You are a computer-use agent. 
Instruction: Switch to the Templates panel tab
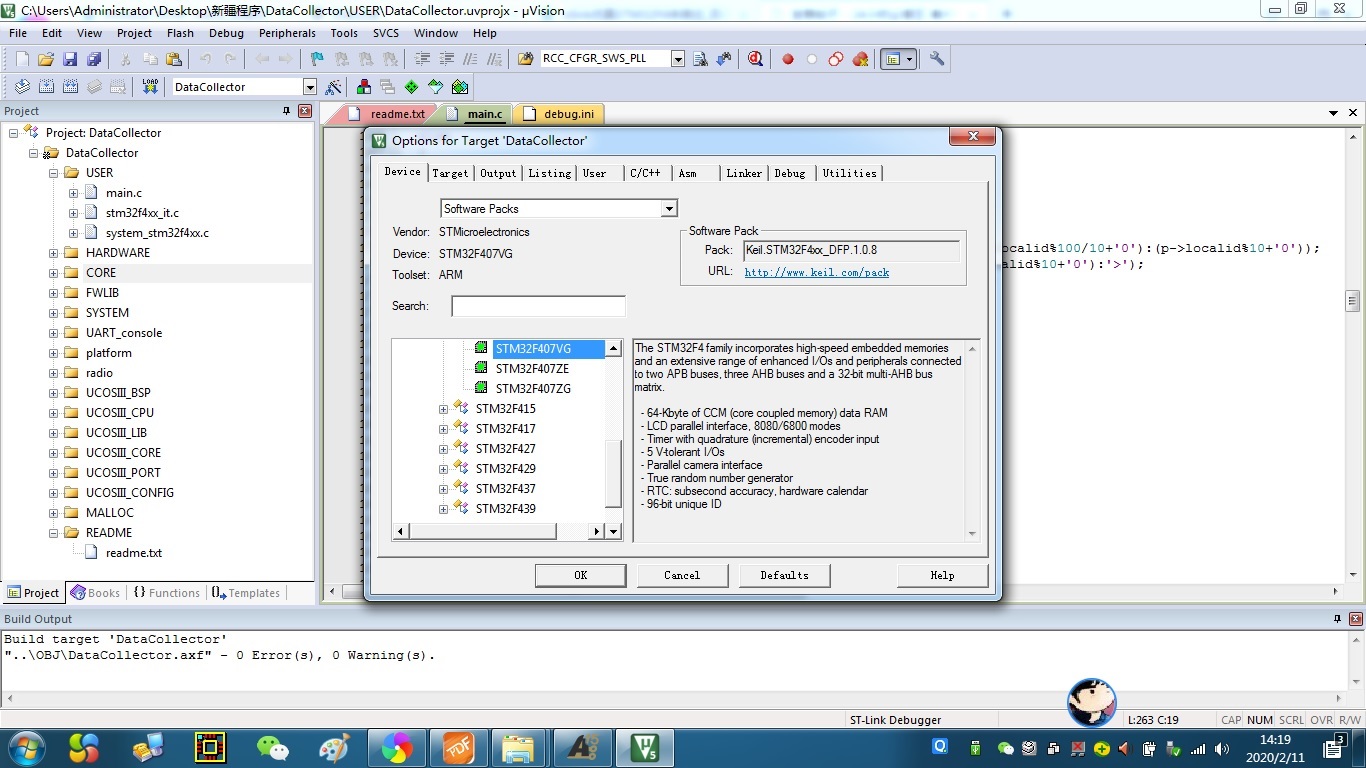coord(246,593)
